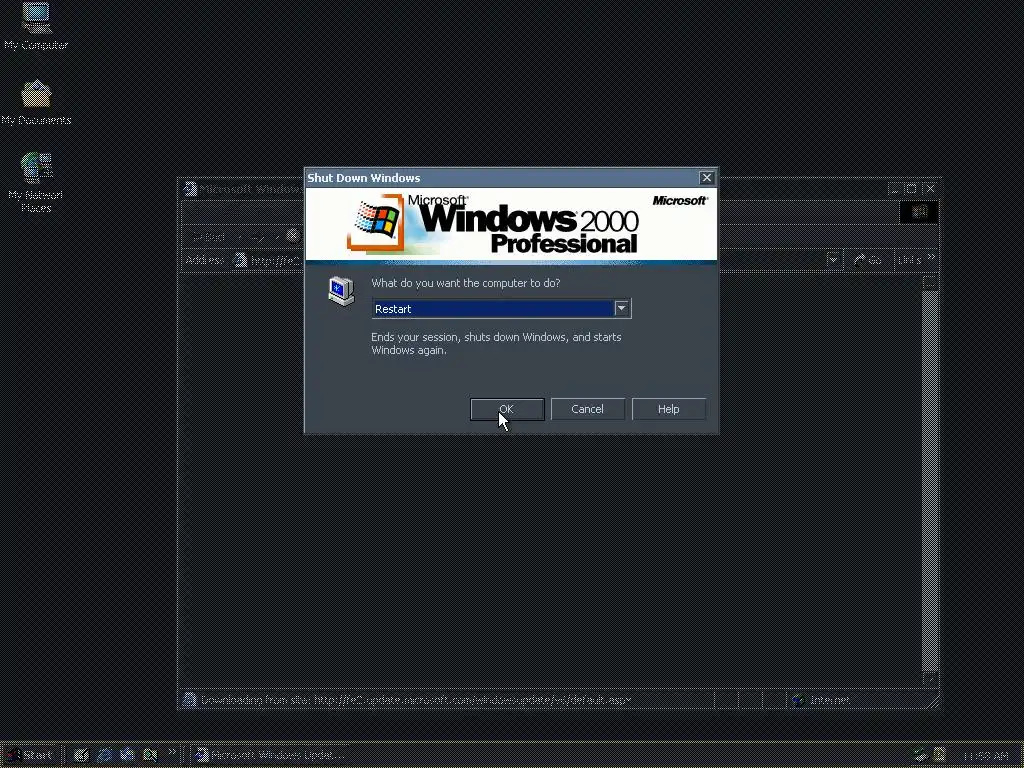Open Help in the Shut Down dialog
Screen dimensions: 1024x768
pyautogui.click(x=668, y=409)
